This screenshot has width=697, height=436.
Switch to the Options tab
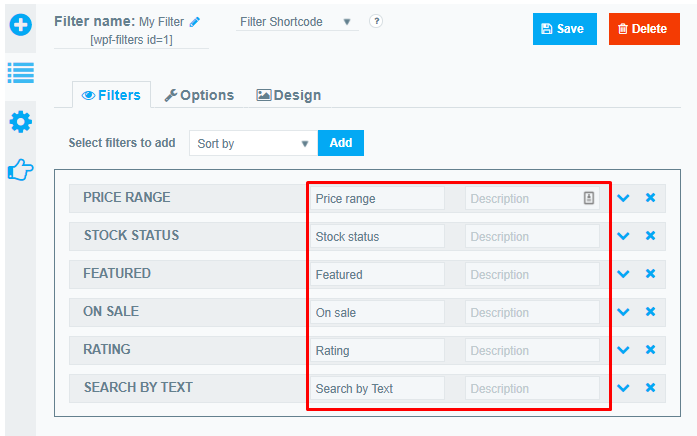pos(199,95)
